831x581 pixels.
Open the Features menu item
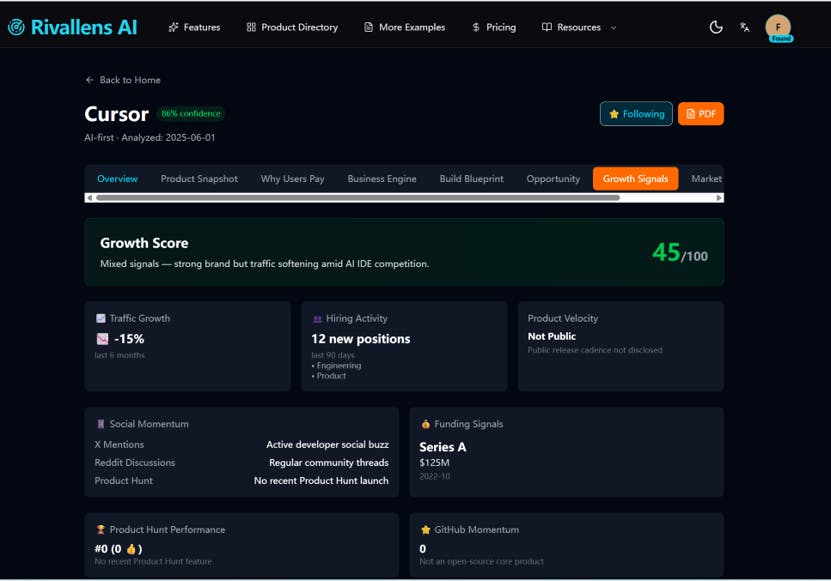pos(194,27)
